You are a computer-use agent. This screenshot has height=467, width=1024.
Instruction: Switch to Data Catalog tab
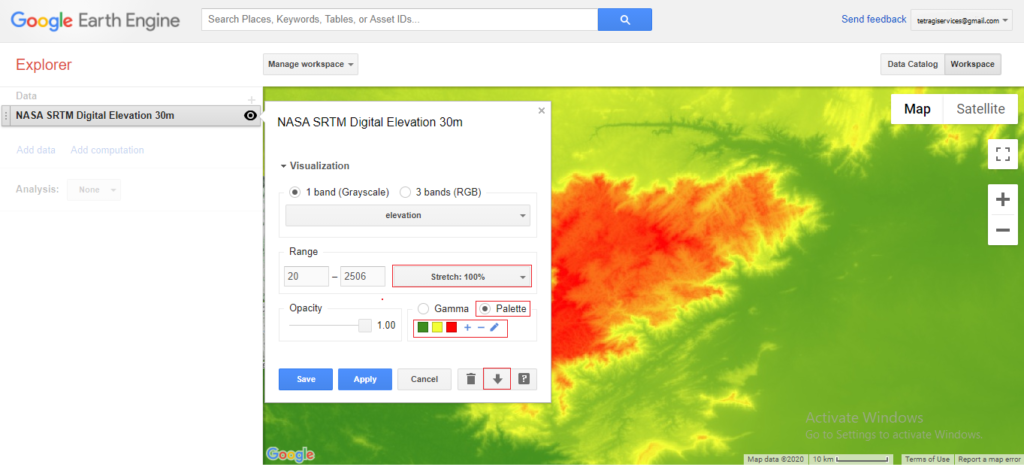(x=912, y=64)
